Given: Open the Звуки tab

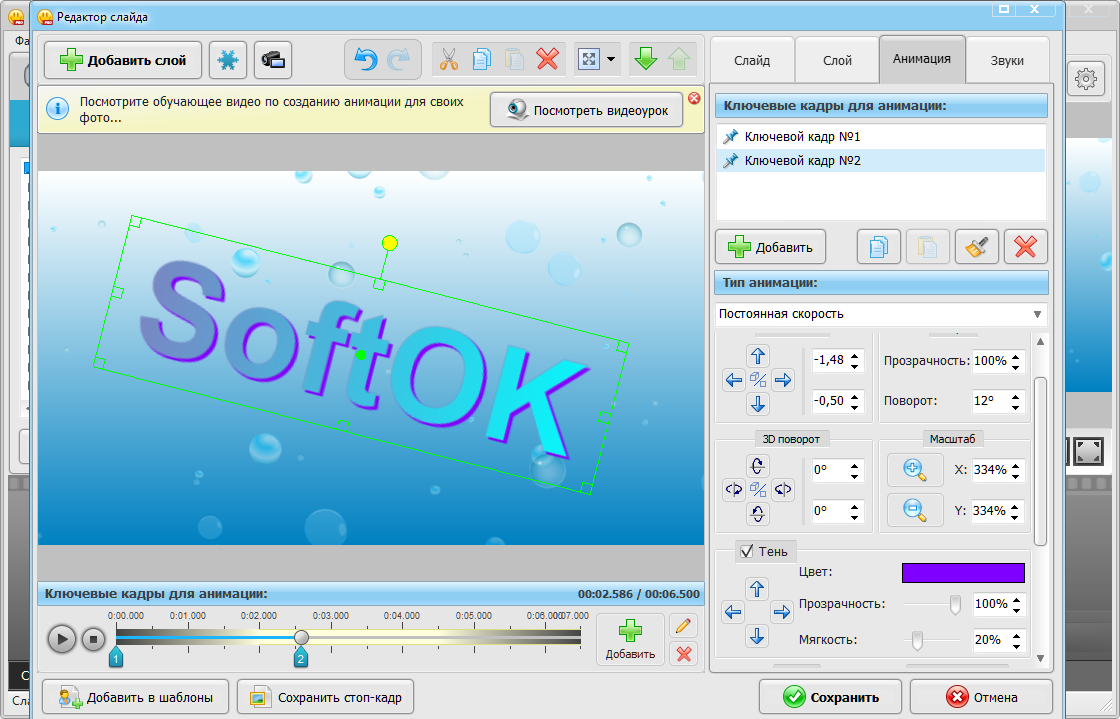Looking at the screenshot, I should tap(1007, 61).
